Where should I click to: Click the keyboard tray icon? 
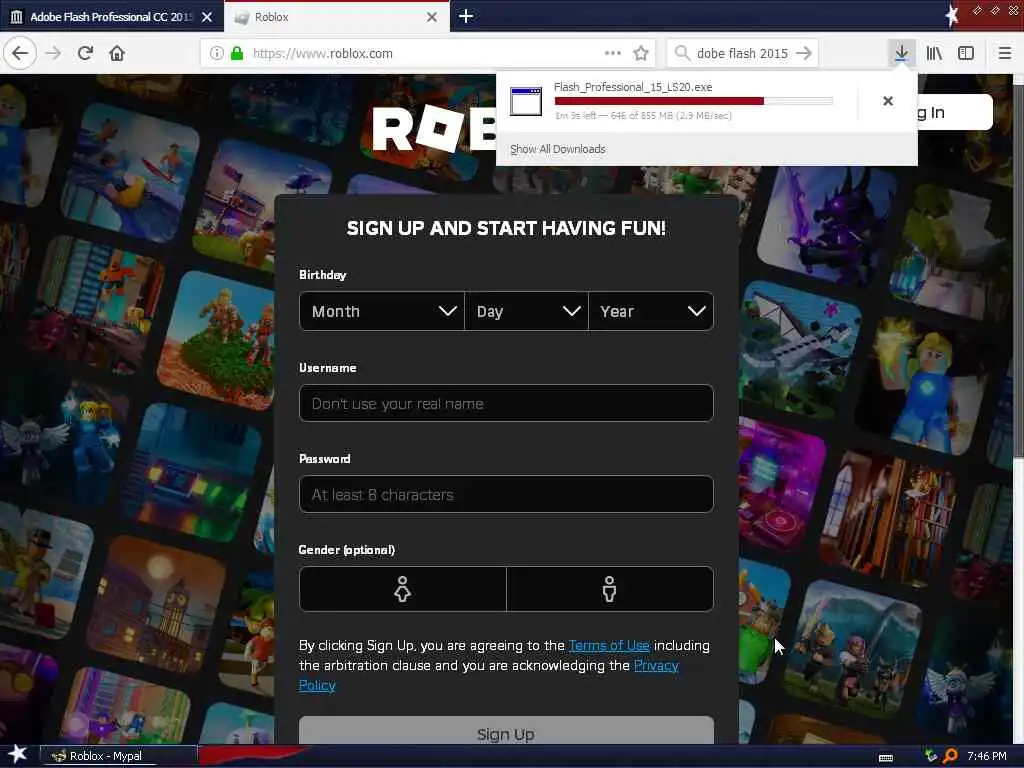(886, 758)
